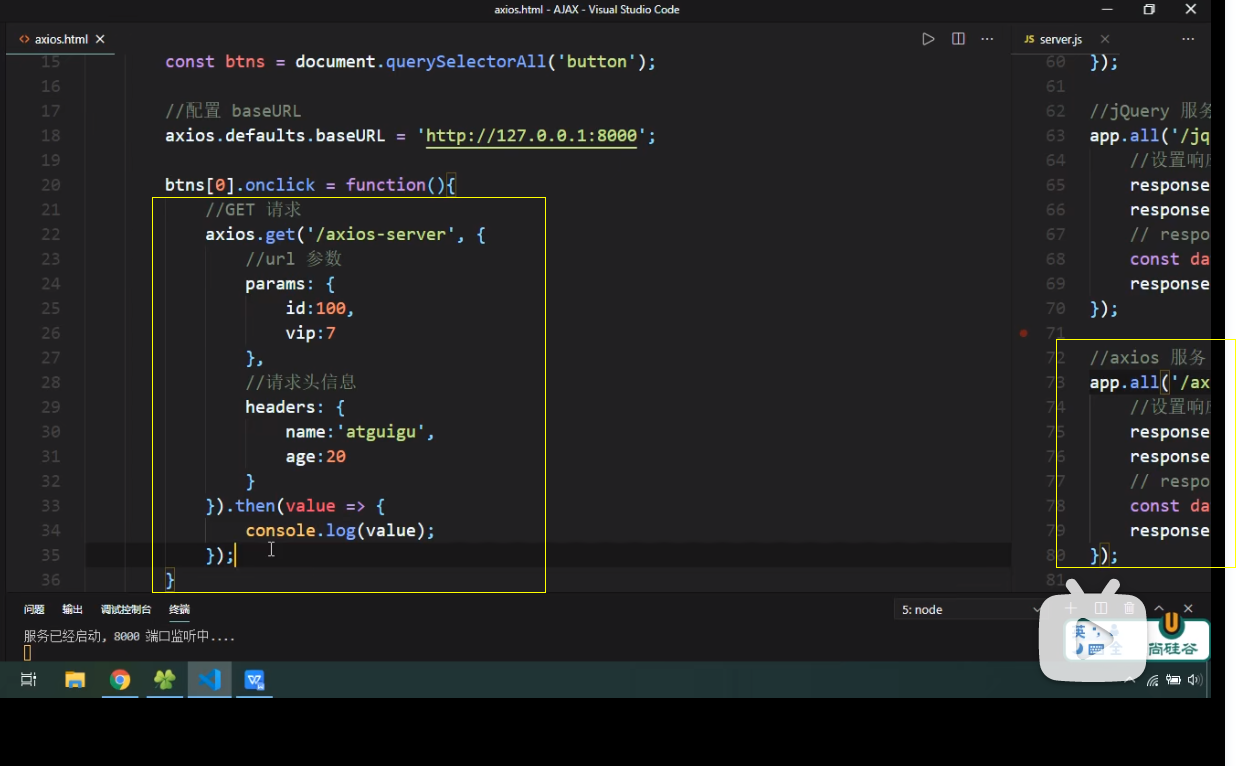1237x766 pixels.
Task: Close the server.js tab
Action: (1105, 39)
